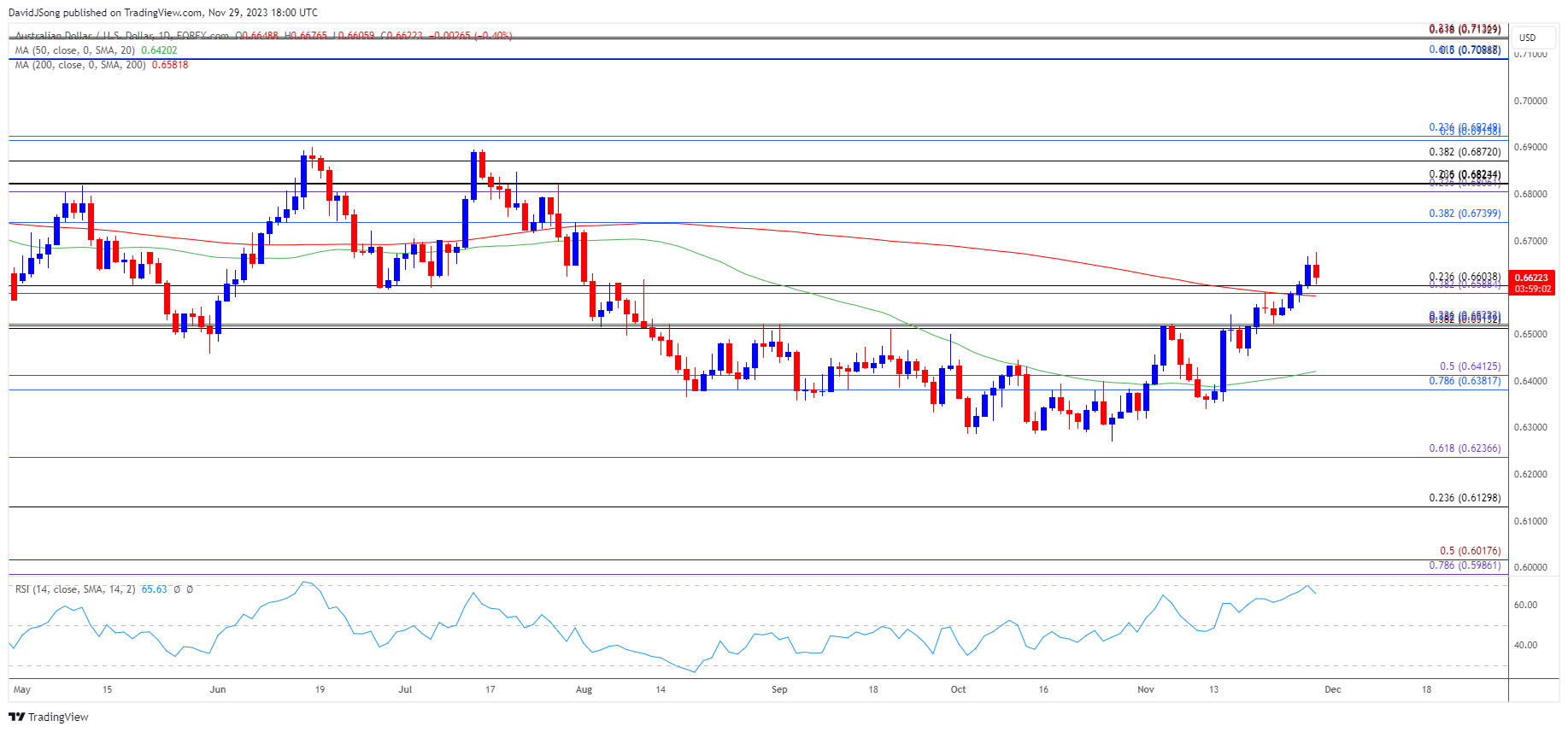Click the Australian Dollar / U.S. Dollar title
The height and width of the screenshot is (732, 1568).
121,36
